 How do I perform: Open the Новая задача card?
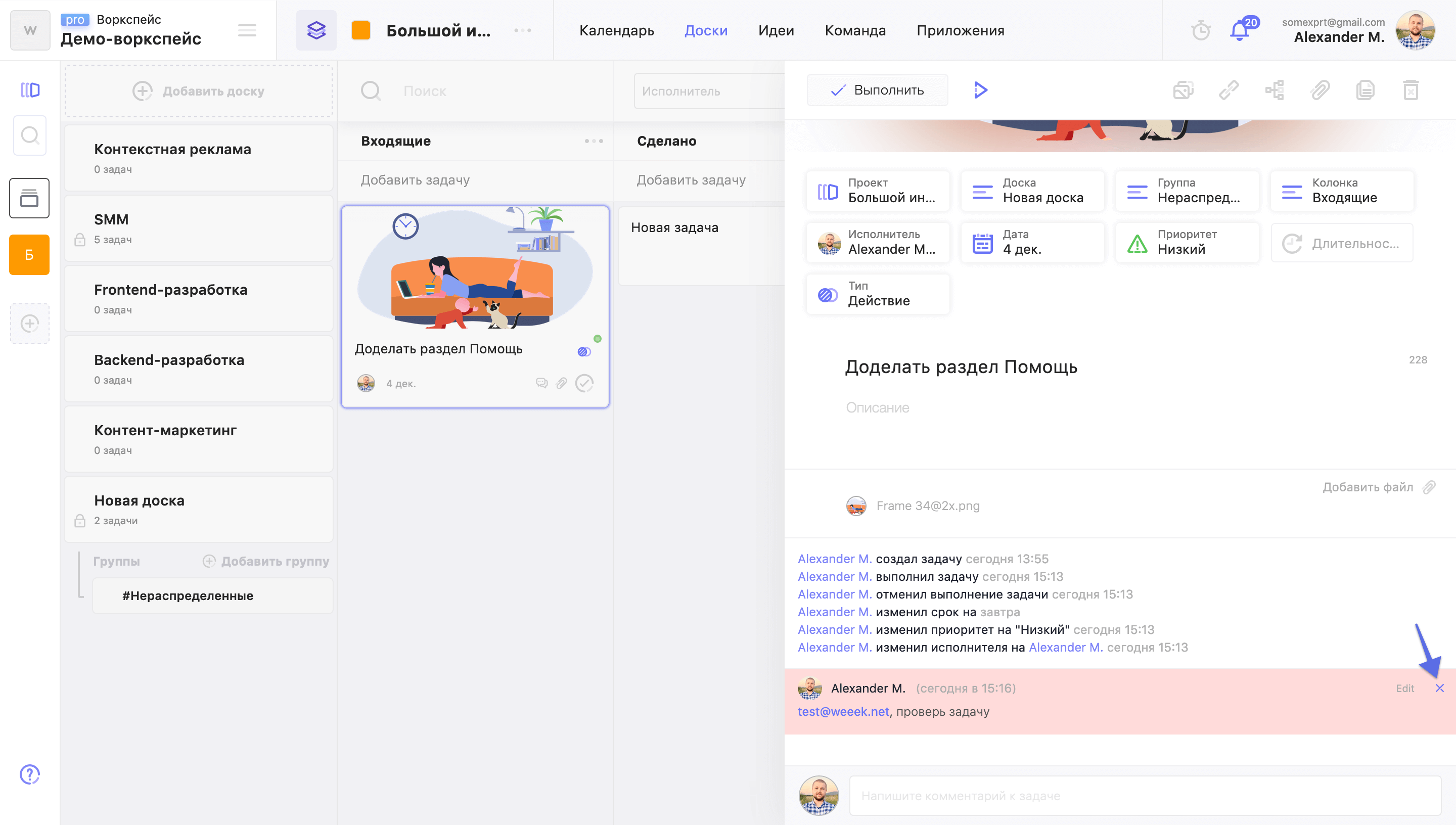[701, 247]
